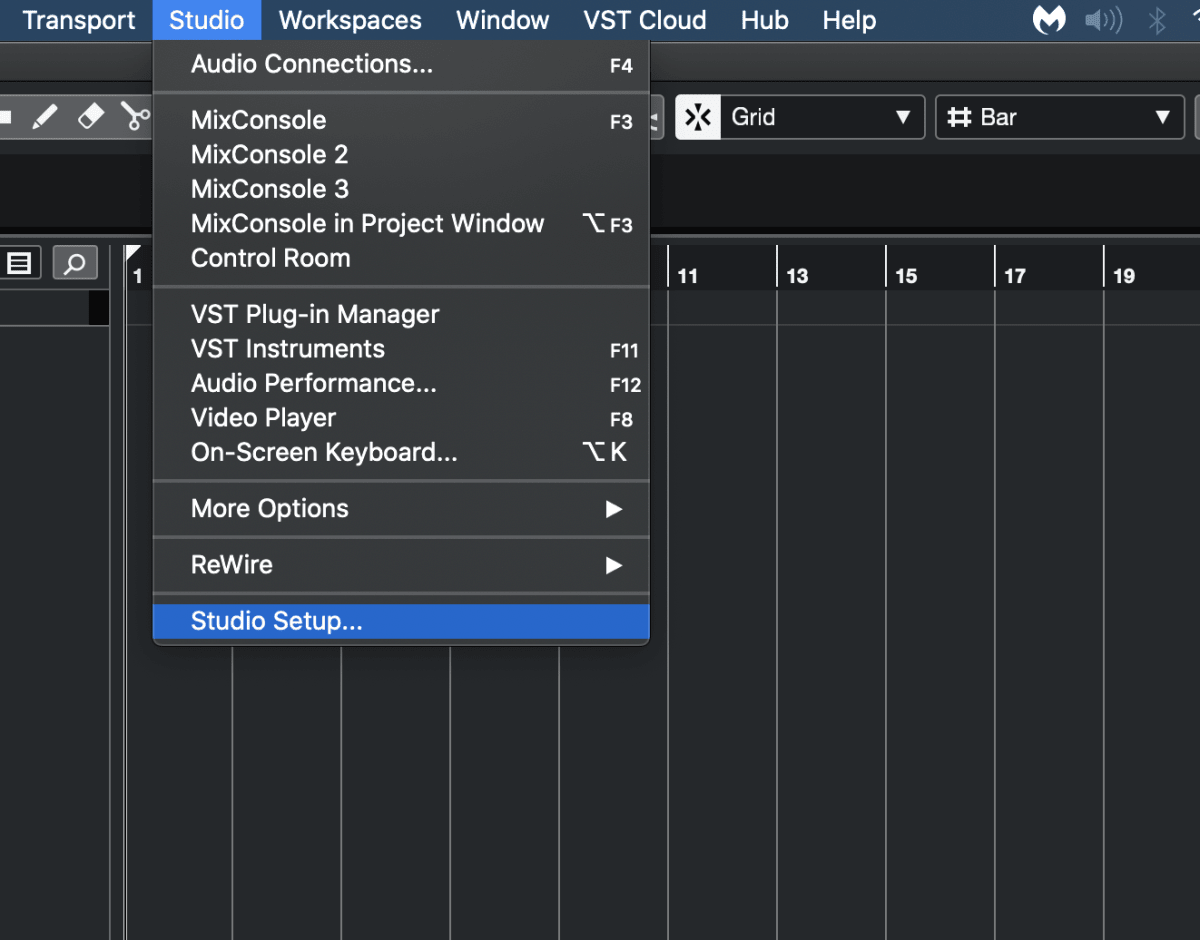
Task: Open the Help menu
Action: tap(849, 20)
